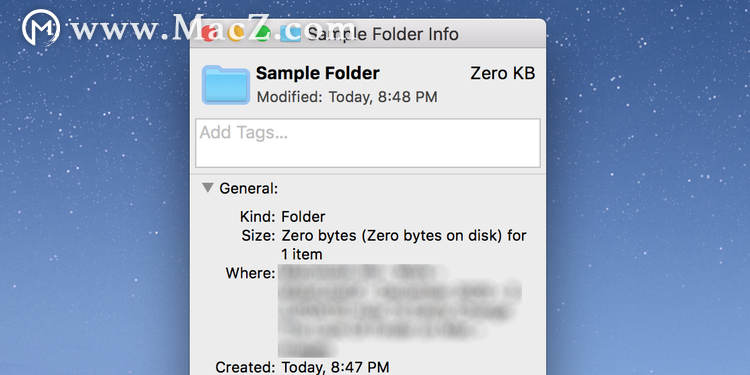Click the Sample Folder Info window title
This screenshot has height=375, width=750.
click(x=382, y=34)
